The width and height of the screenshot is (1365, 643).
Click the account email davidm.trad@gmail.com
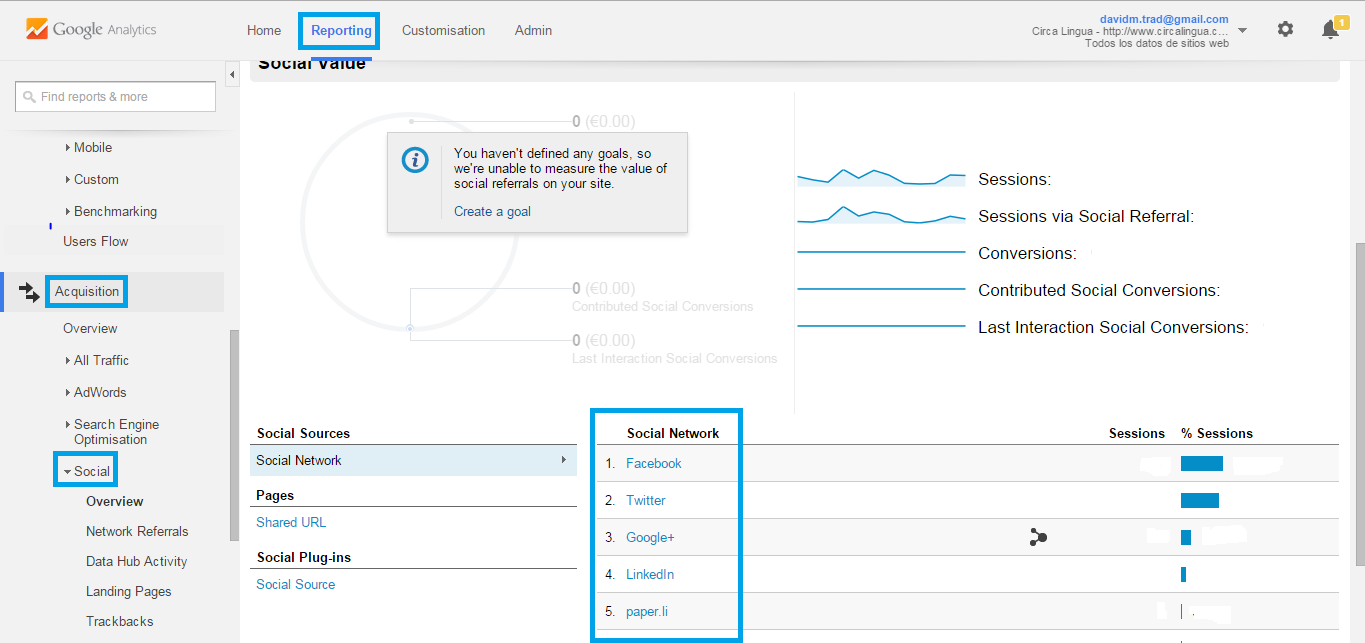1164,19
